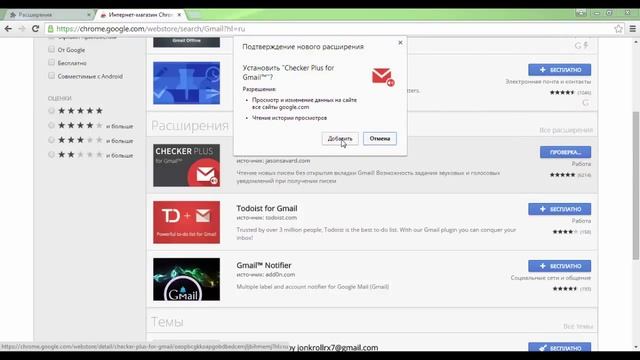Enable Совместимые с Android checkbox
Screen dimensions: 640x360
[x=51, y=76]
